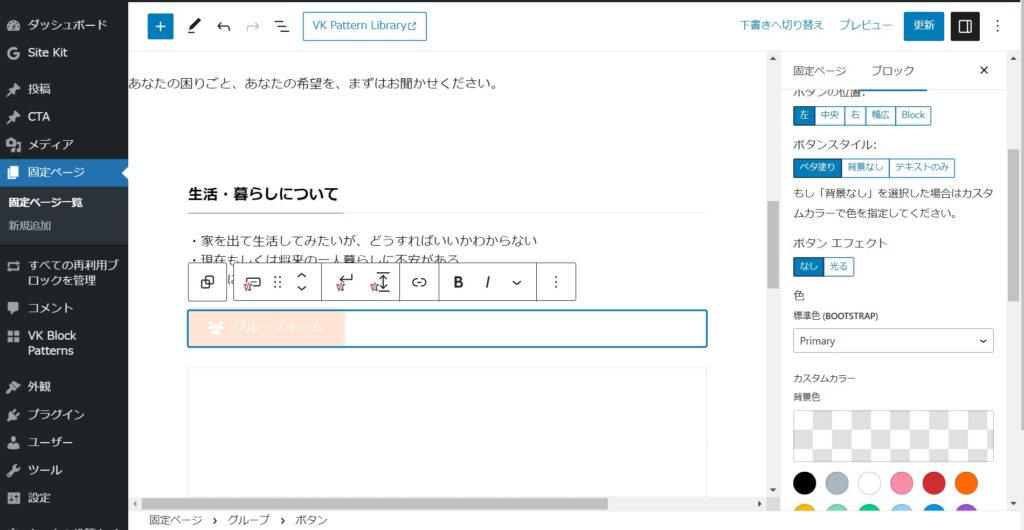Choose 背景なし button style
1024x530 pixels.
(865, 167)
